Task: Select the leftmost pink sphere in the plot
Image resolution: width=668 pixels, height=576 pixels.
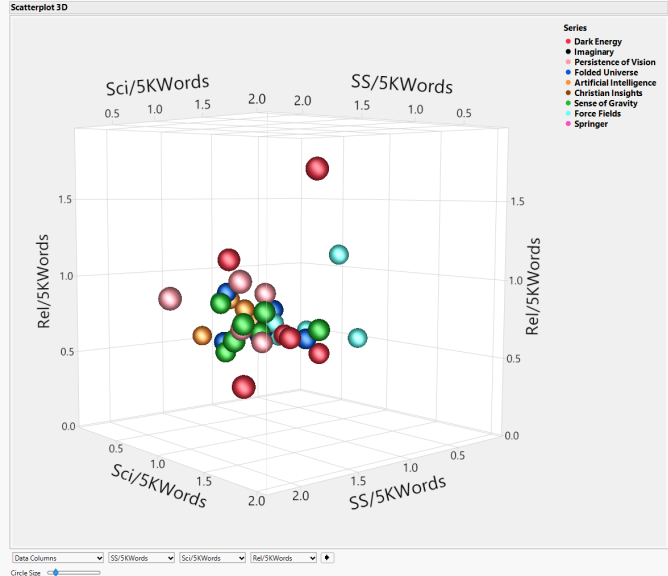Action: click(170, 298)
